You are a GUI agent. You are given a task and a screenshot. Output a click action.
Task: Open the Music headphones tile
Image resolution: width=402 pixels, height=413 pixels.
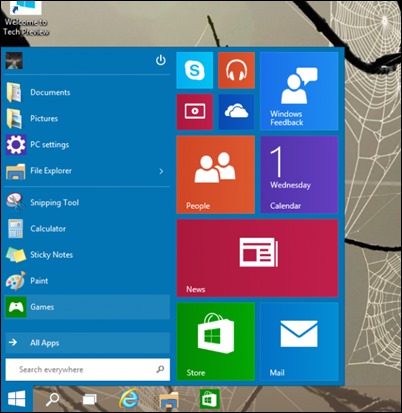pyautogui.click(x=236, y=70)
